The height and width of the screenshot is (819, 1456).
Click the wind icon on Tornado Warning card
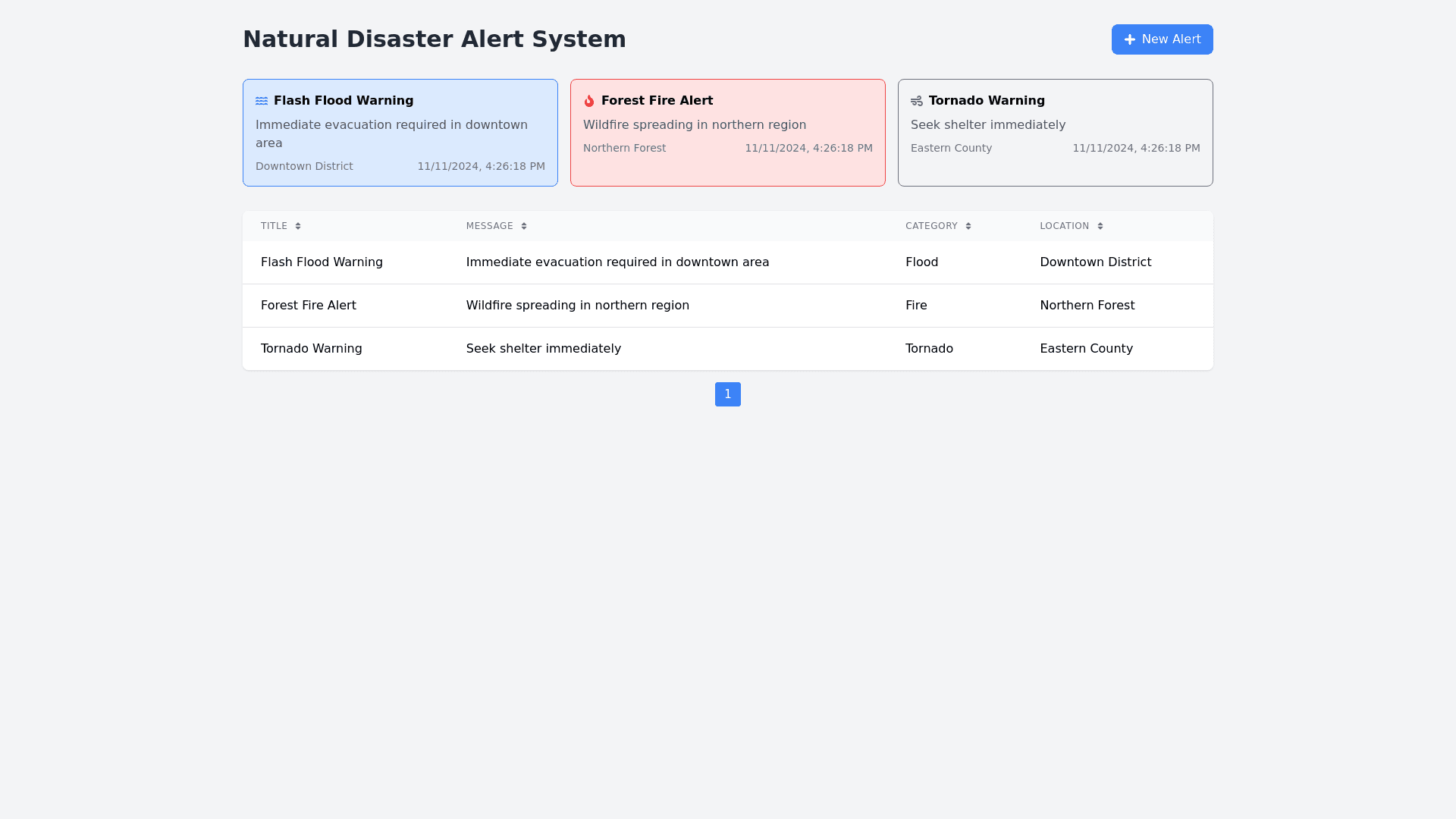click(917, 101)
